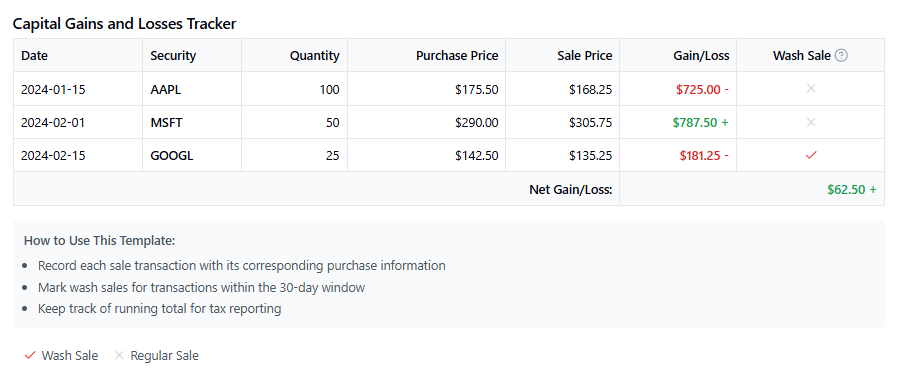Viewport: 899px width, 382px height.
Task: Toggle the wash sale X icon for AAPL
Action: coord(811,88)
